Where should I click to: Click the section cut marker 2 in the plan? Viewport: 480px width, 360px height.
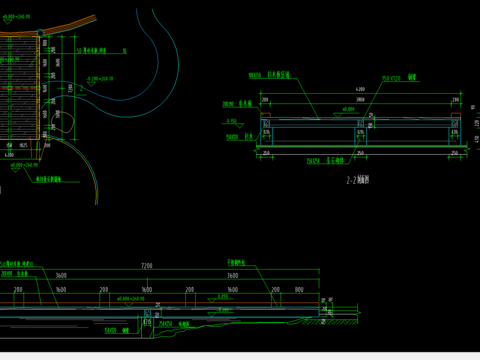[x=81, y=88]
